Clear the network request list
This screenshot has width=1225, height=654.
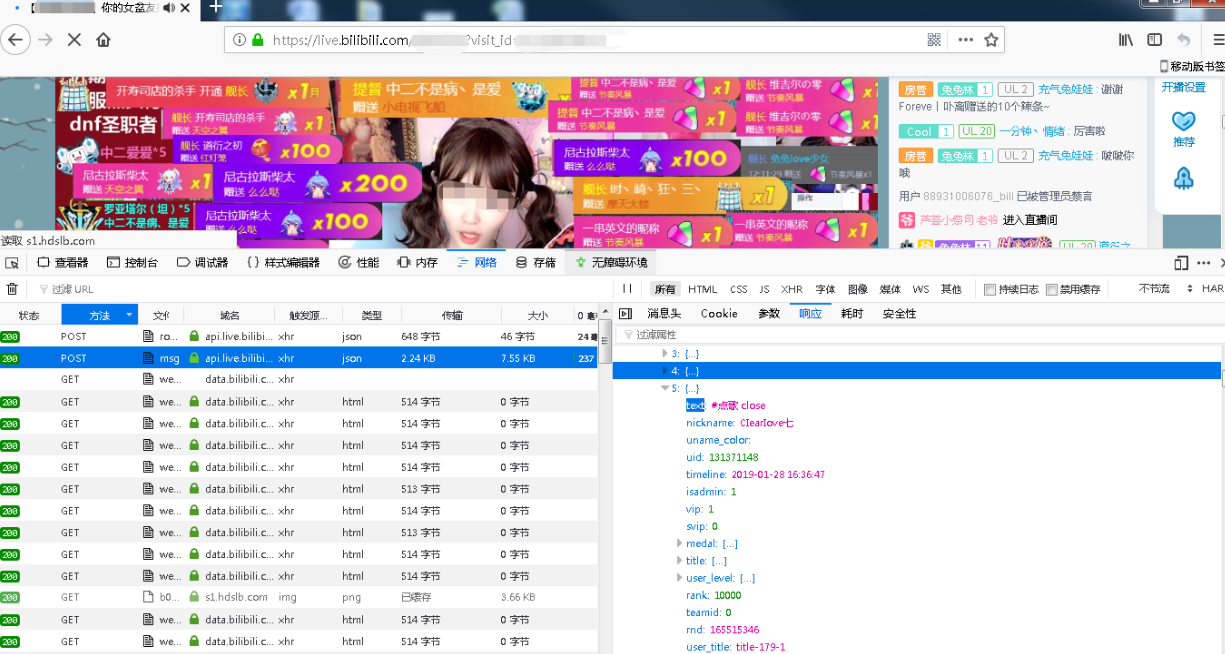pos(12,289)
